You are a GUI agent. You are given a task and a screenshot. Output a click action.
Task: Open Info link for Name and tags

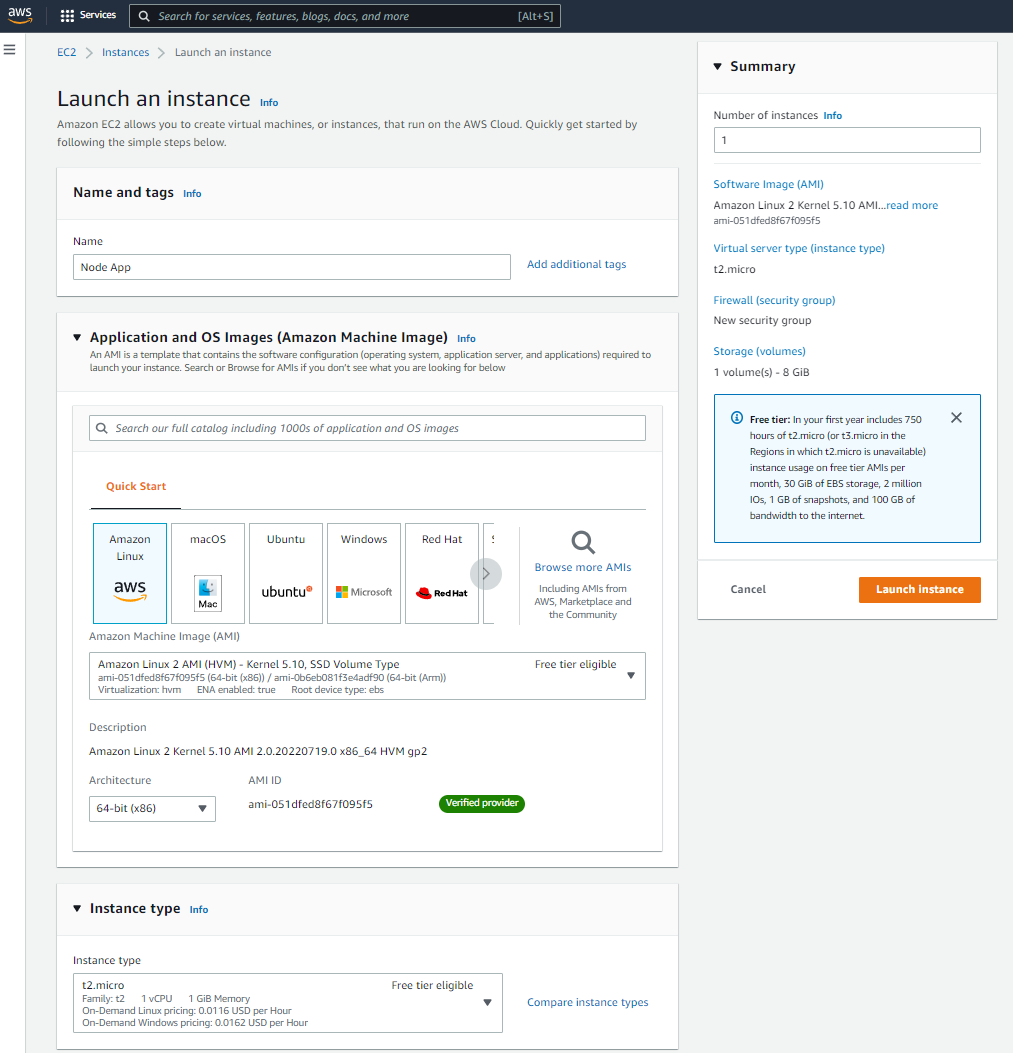(192, 193)
